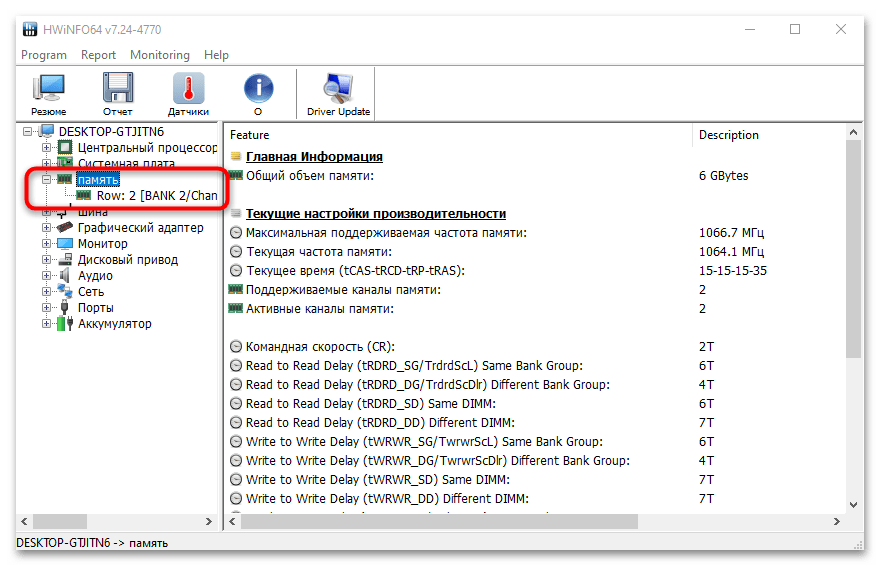Click the clock icon beside Командная скорость (CR)
Screen dimensions: 880x566
click(x=236, y=347)
